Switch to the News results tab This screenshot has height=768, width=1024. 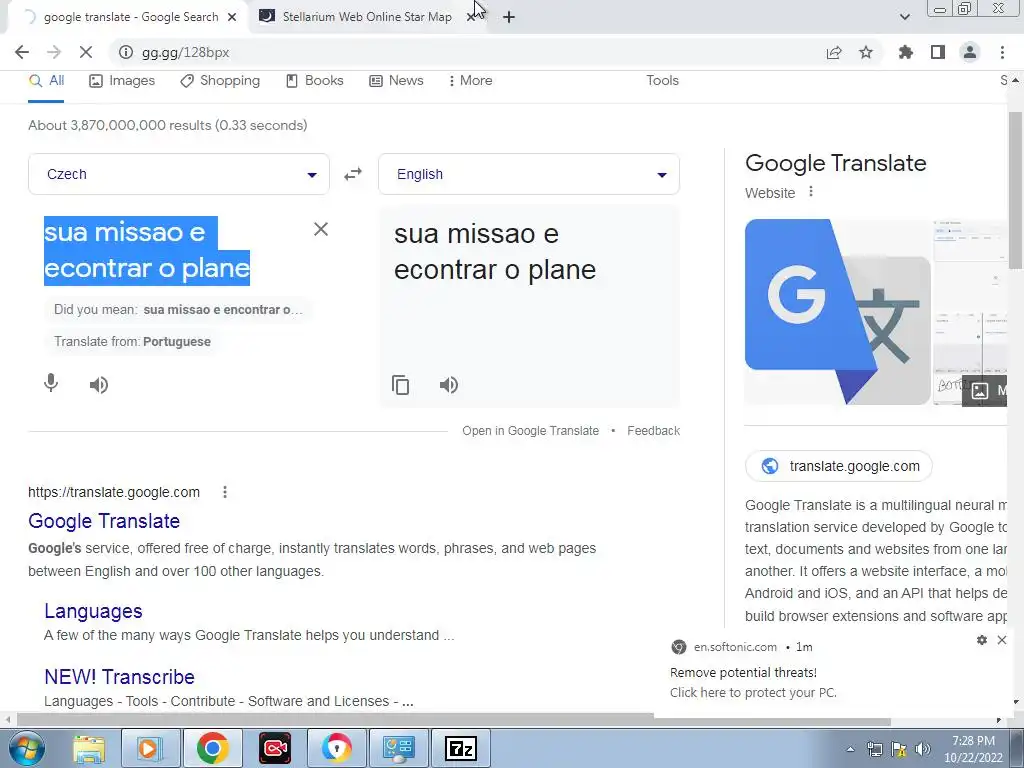coord(396,80)
